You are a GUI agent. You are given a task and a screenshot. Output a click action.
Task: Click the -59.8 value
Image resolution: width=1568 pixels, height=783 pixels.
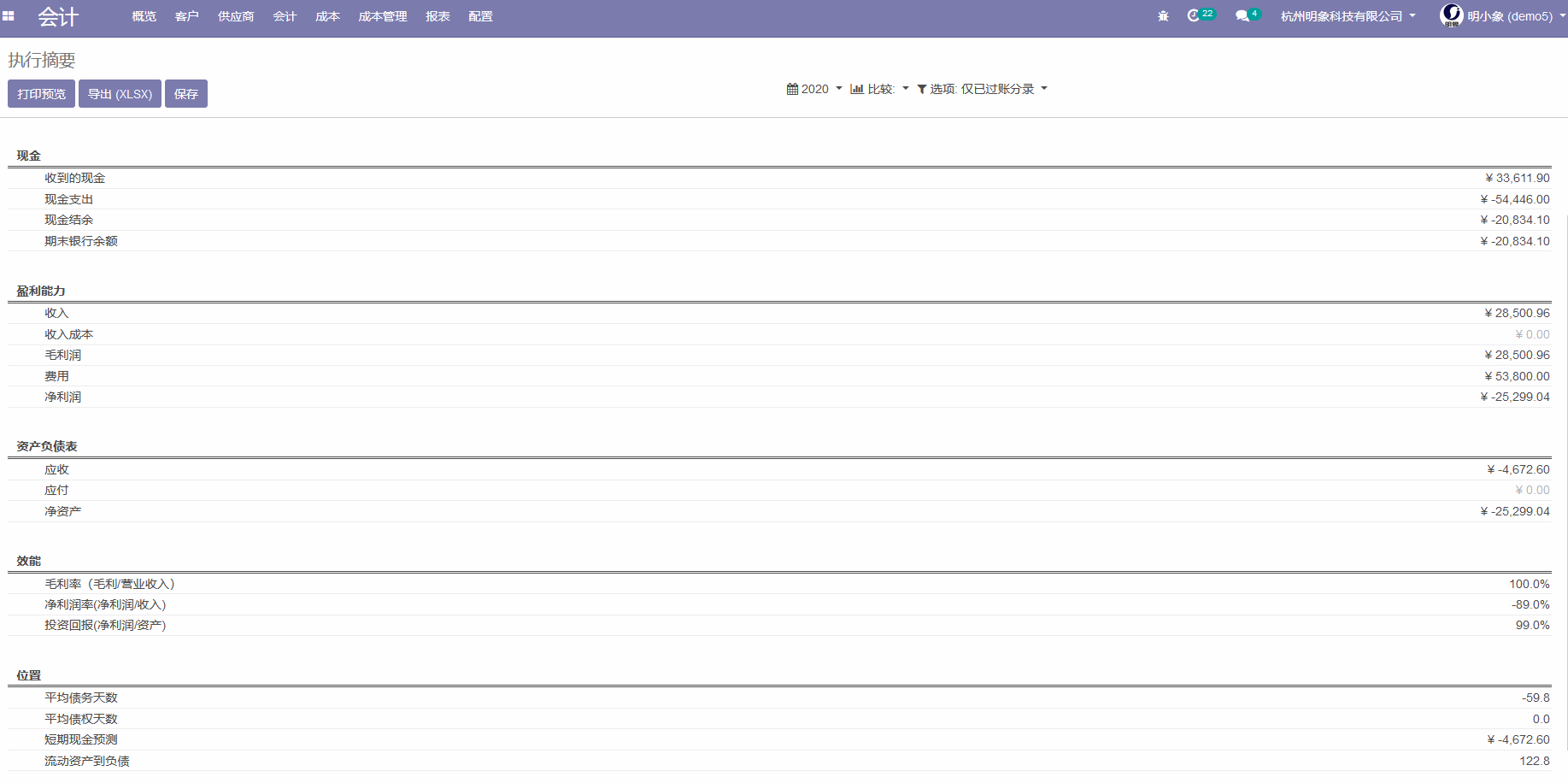tap(1536, 698)
